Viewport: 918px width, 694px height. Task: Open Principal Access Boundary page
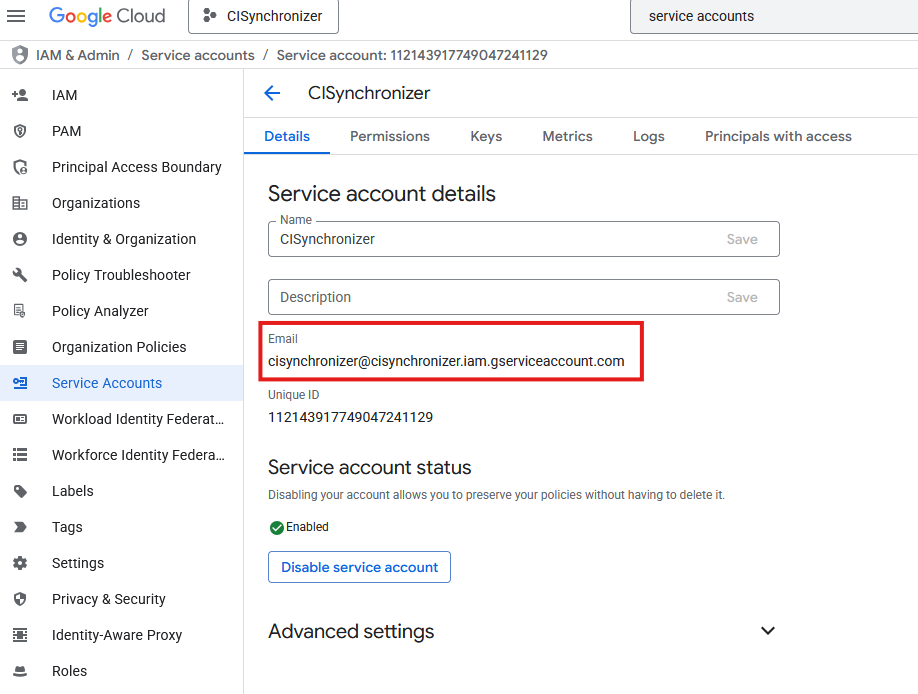pyautogui.click(x=136, y=167)
